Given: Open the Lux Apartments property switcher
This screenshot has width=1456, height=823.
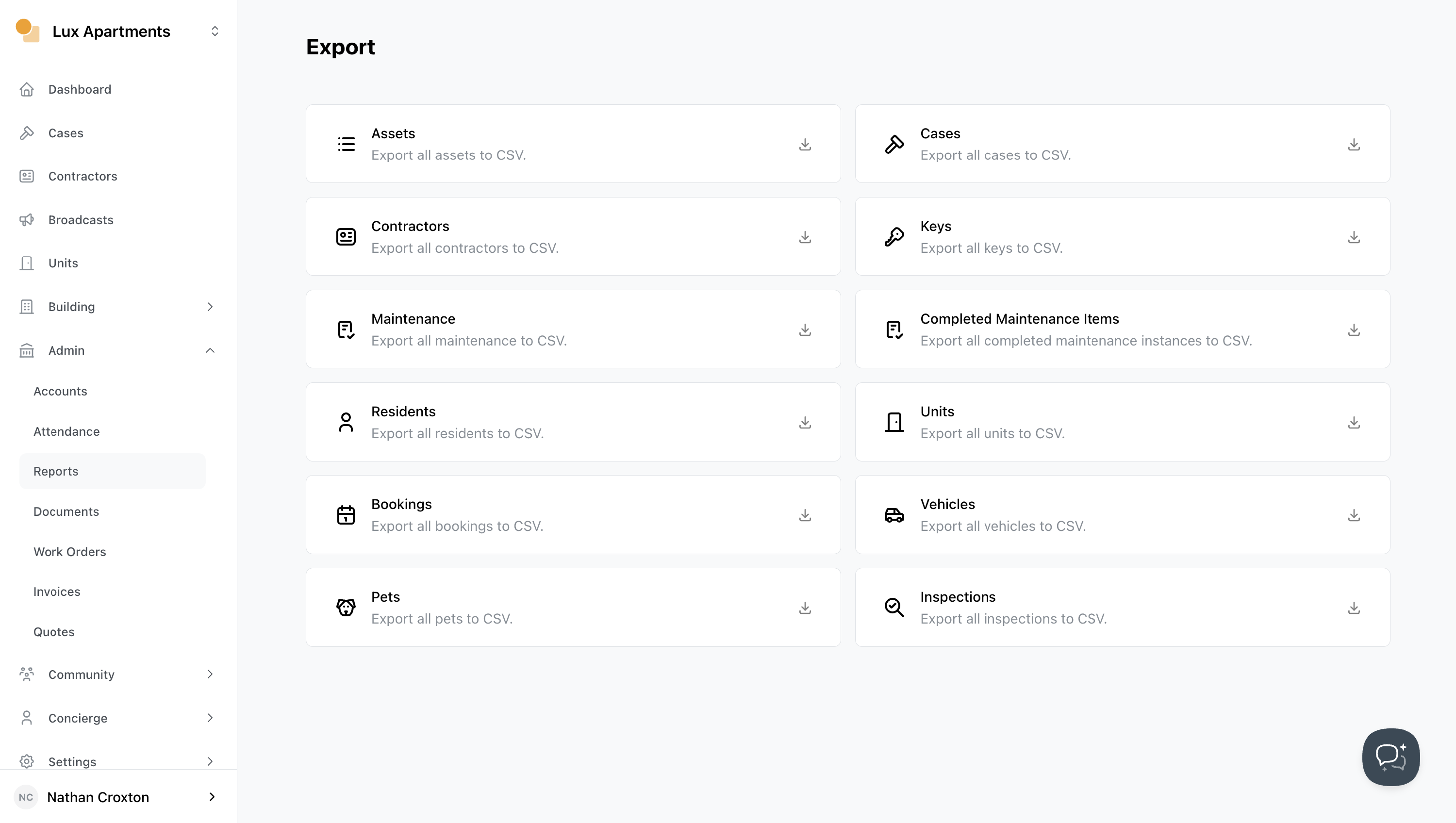Looking at the screenshot, I should (214, 31).
